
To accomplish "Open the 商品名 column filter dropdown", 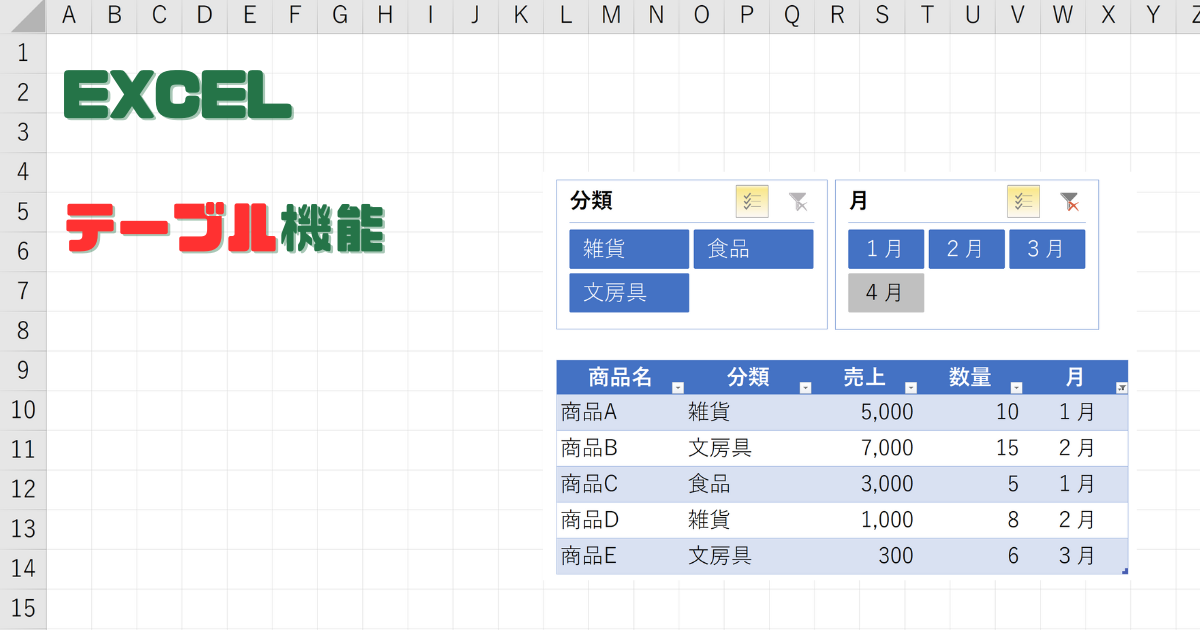I will click(x=678, y=387).
